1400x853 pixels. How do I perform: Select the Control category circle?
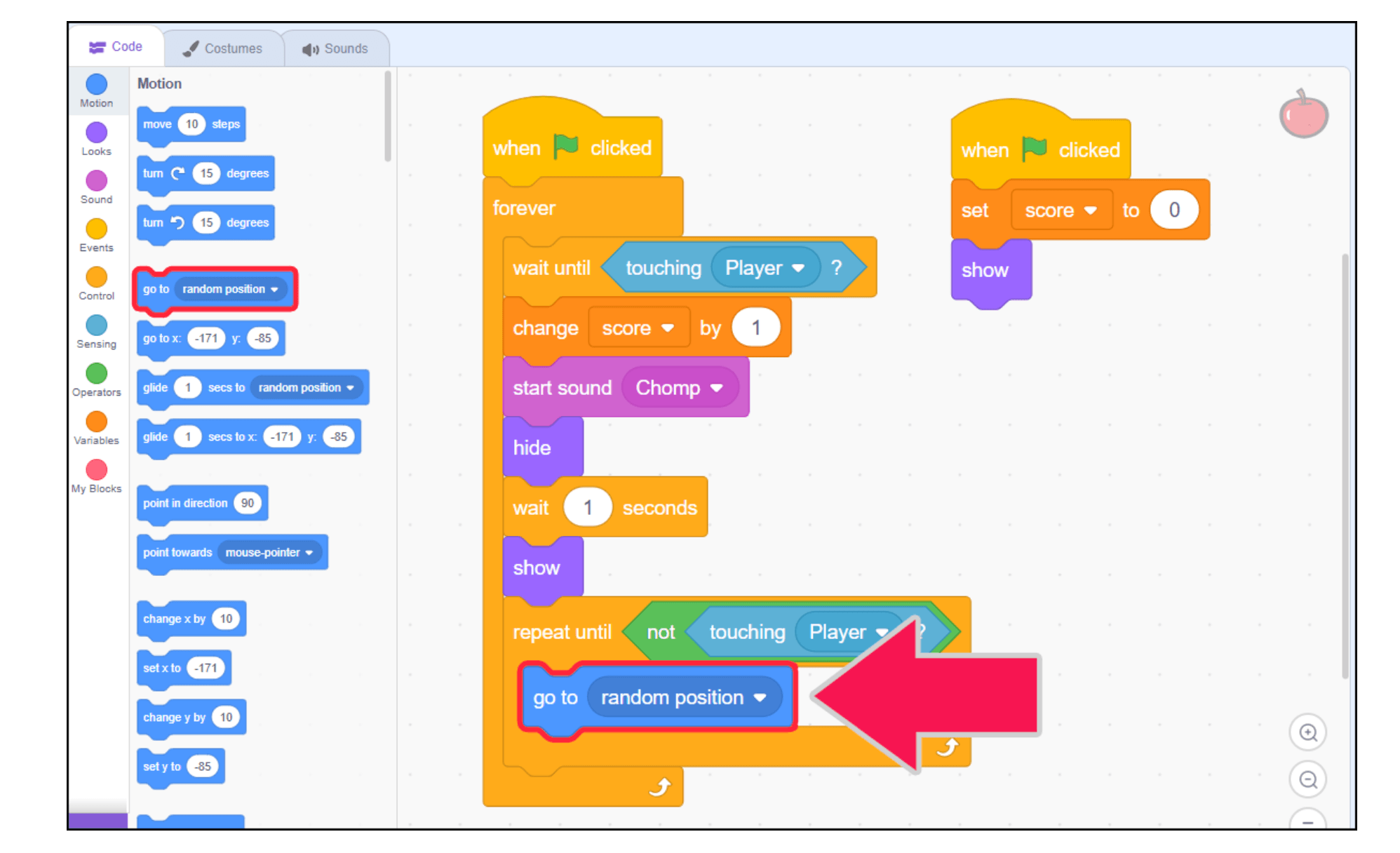pyautogui.click(x=96, y=277)
